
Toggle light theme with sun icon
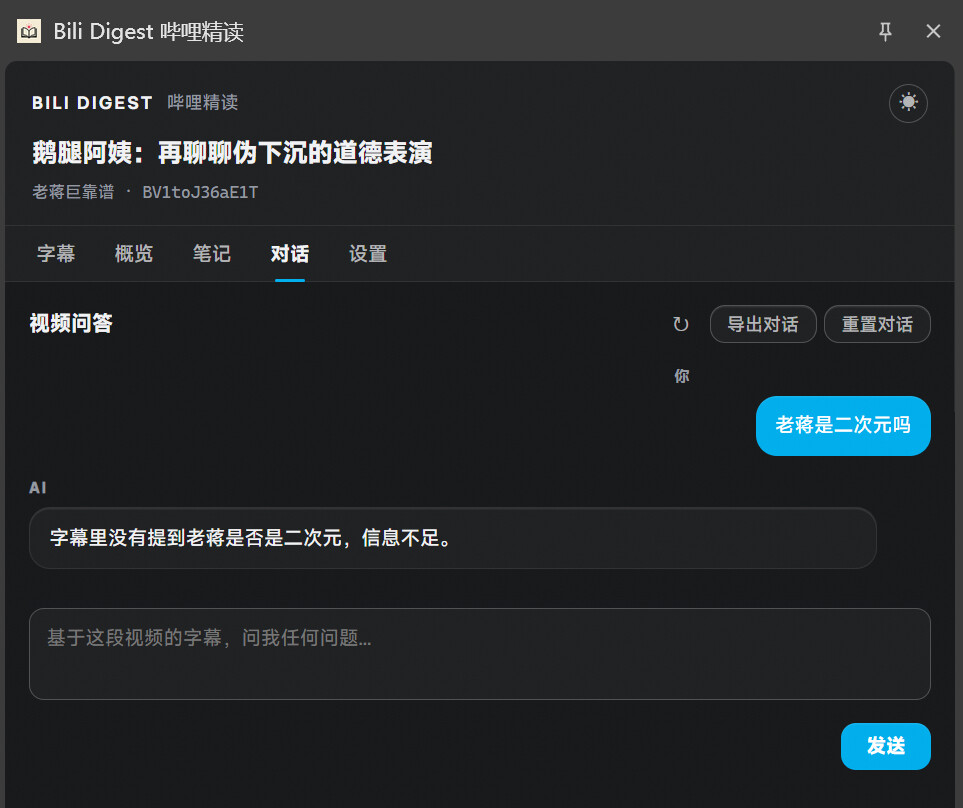coord(908,103)
